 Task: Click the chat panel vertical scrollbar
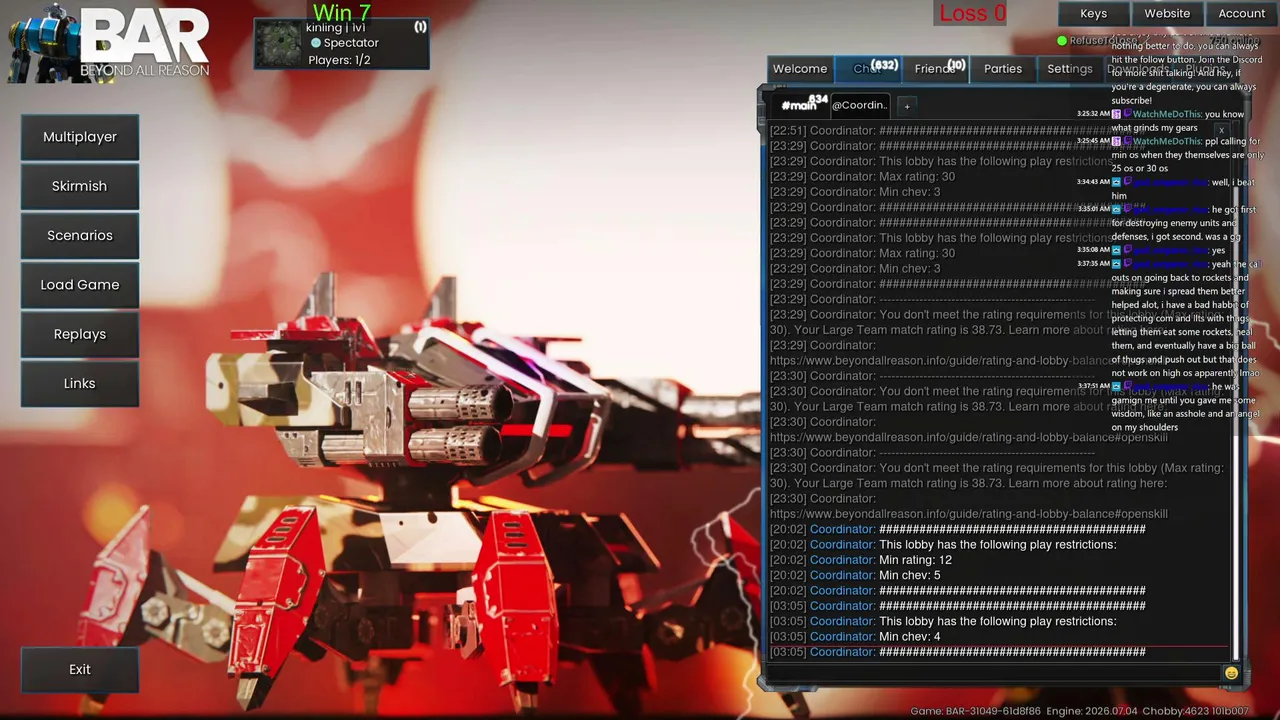coord(1236,390)
